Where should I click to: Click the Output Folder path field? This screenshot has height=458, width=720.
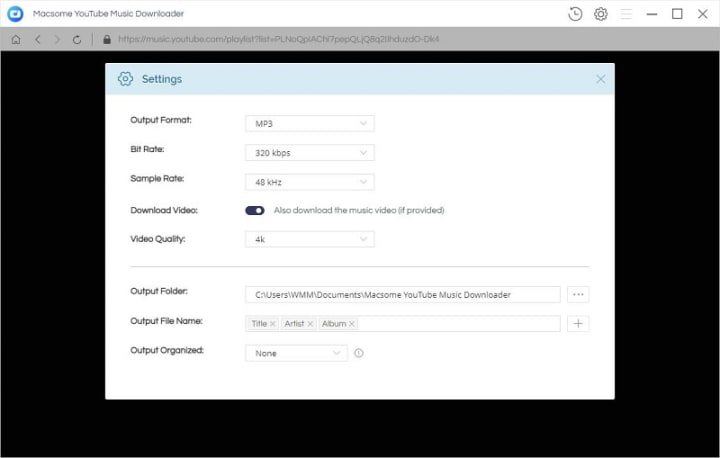[x=403, y=294]
